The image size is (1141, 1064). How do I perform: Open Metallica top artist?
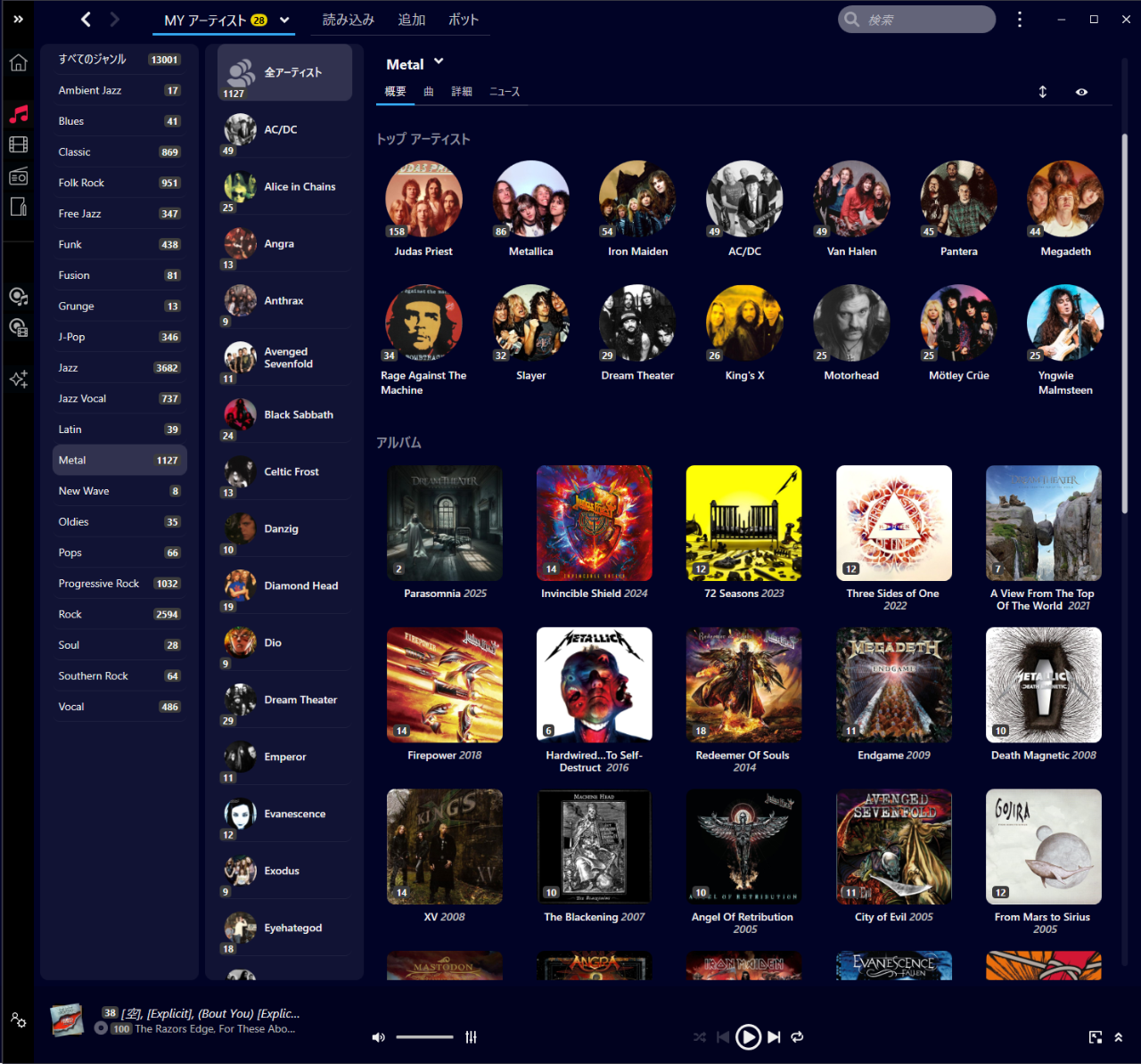coord(530,199)
